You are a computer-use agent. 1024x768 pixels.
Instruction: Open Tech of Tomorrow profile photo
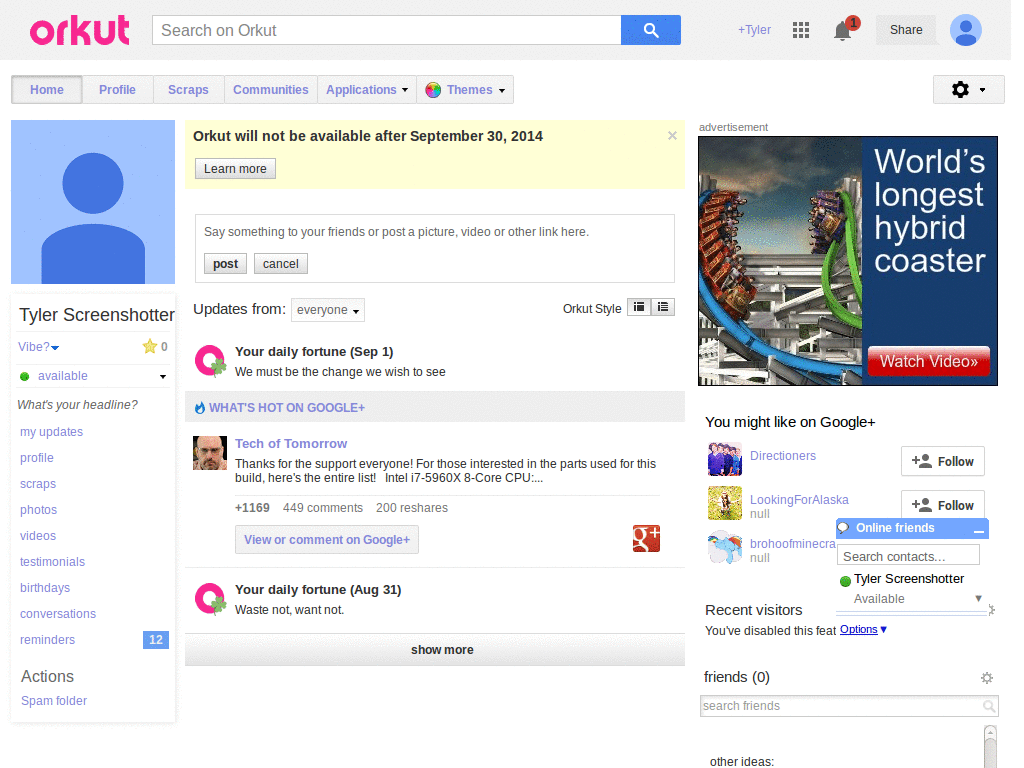[210, 453]
